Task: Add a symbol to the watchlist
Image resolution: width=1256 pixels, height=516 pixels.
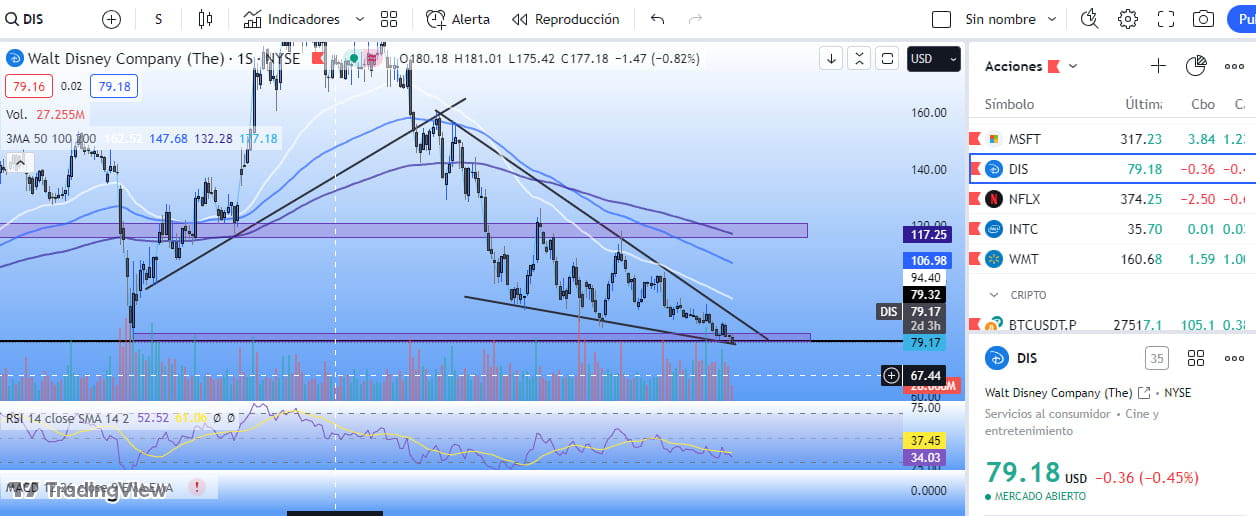Action: 1158,66
